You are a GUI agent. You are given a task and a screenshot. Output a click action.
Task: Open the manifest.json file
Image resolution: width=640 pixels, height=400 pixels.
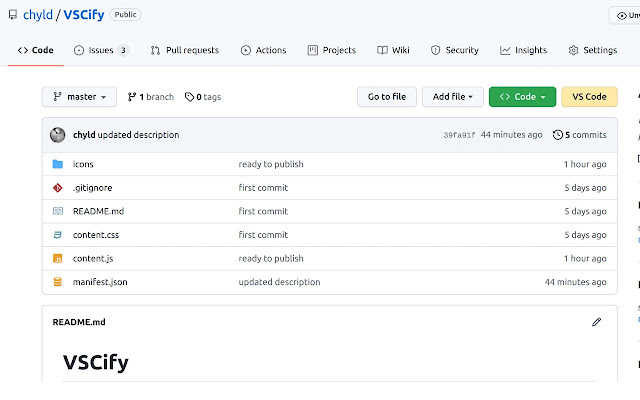click(x=100, y=282)
